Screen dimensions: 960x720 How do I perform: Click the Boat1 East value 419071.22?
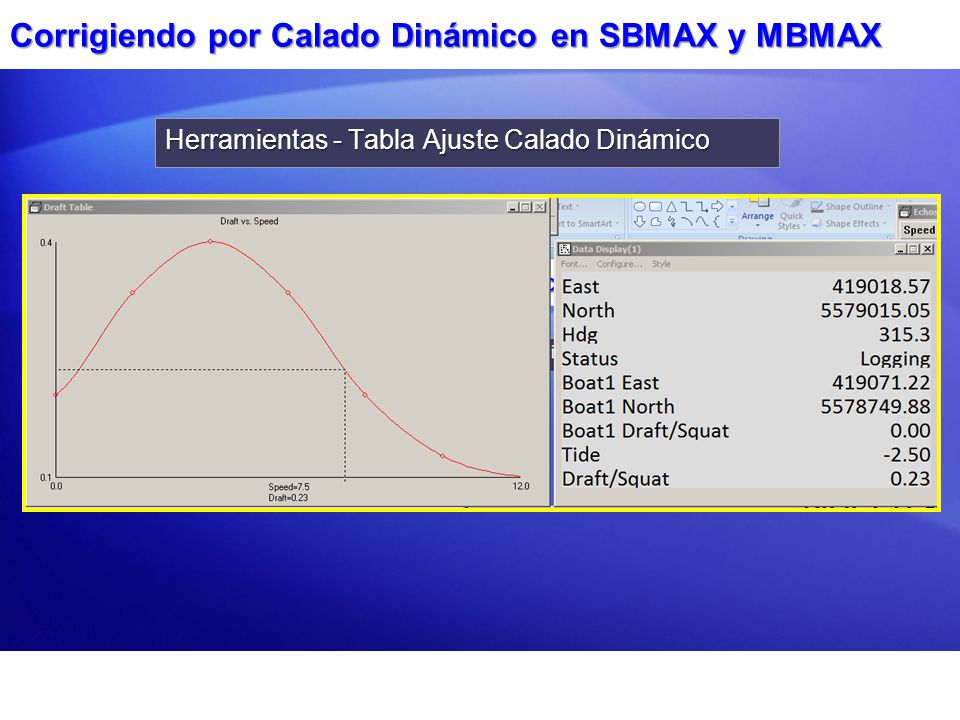[x=880, y=383]
